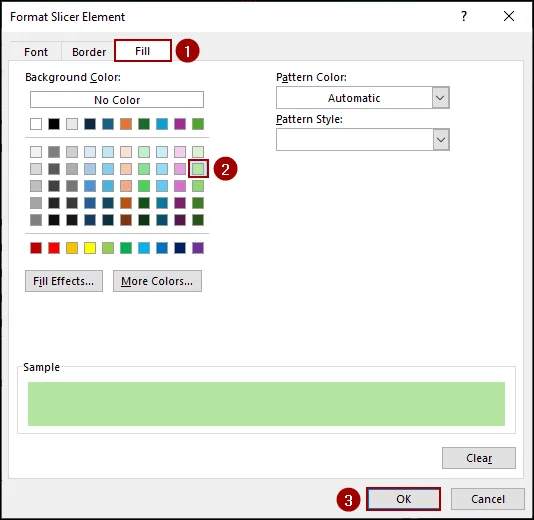Pick the bright red standard color swatch
This screenshot has height=520, width=534.
pos(54,248)
